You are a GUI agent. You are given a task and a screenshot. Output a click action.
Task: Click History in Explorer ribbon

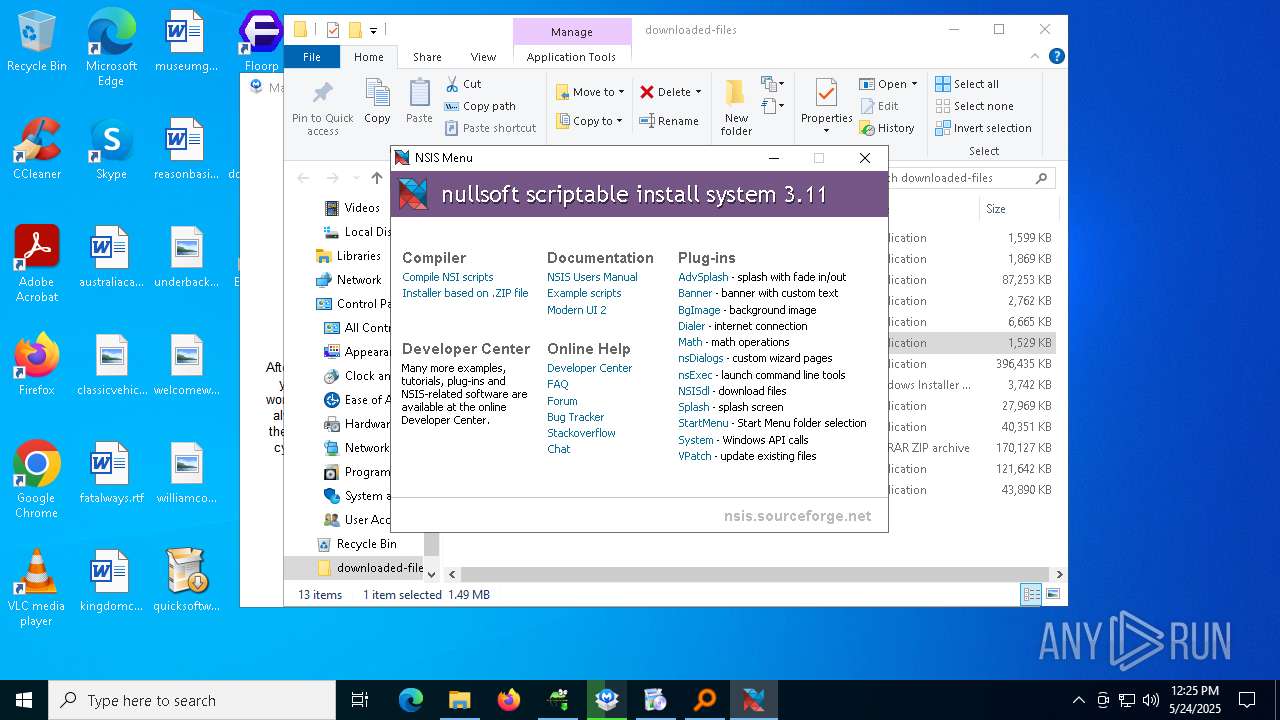pyautogui.click(x=887, y=128)
